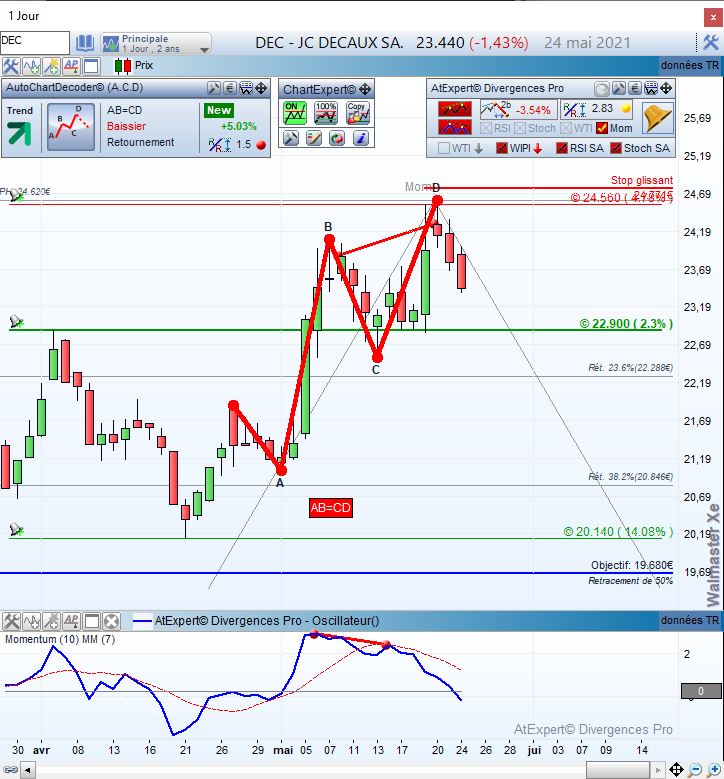Viewport: 724px width, 779px height.
Task: Close oscillator panel X icon
Action: click(x=112, y=621)
